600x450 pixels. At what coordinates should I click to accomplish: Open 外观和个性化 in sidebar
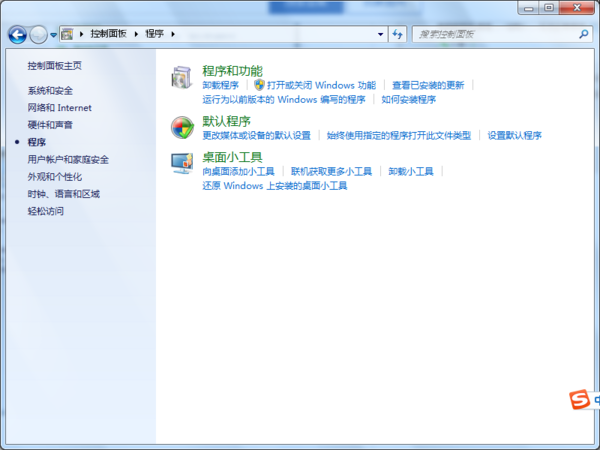[55, 177]
